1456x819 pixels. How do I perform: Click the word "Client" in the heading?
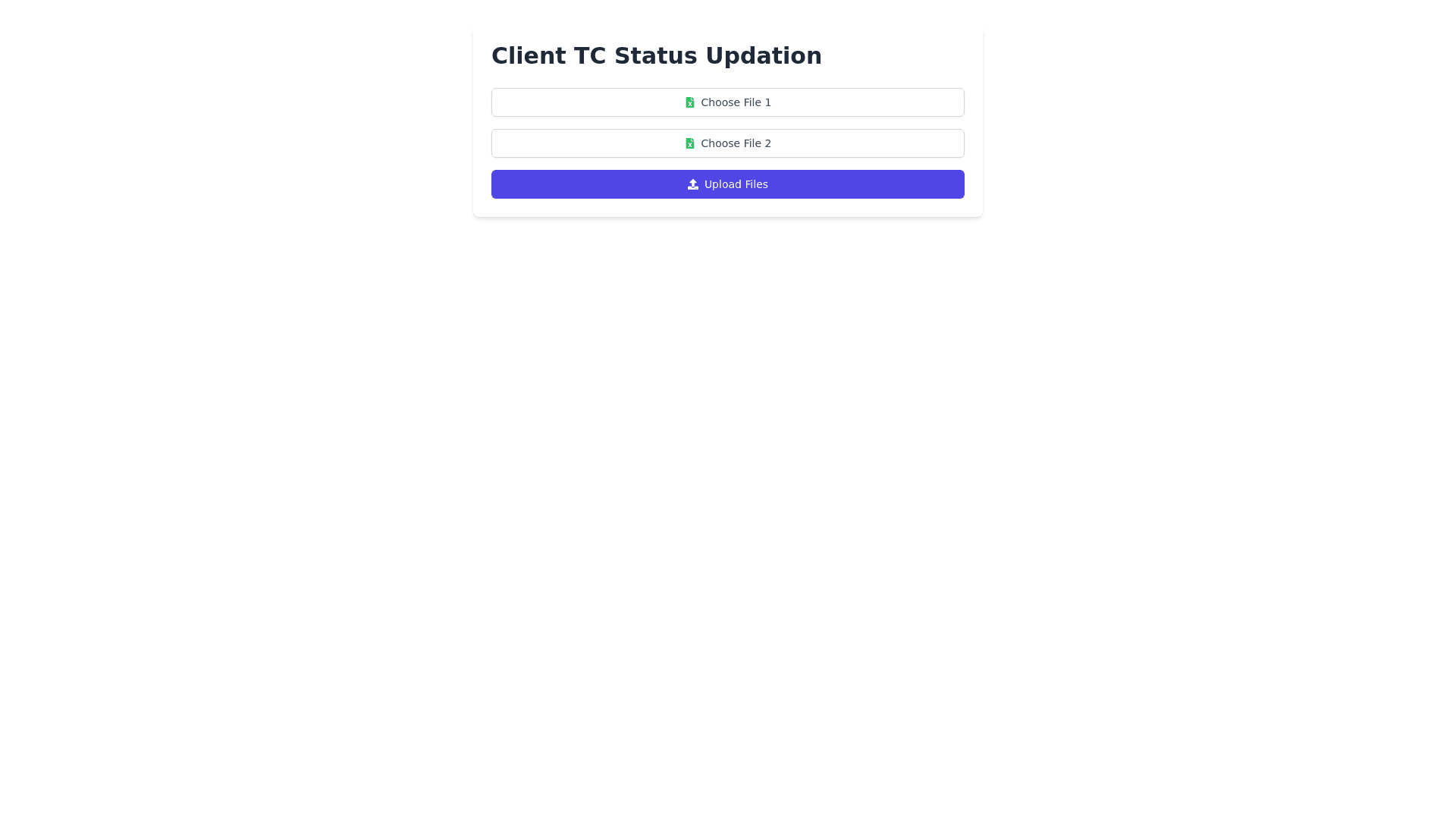(x=528, y=55)
